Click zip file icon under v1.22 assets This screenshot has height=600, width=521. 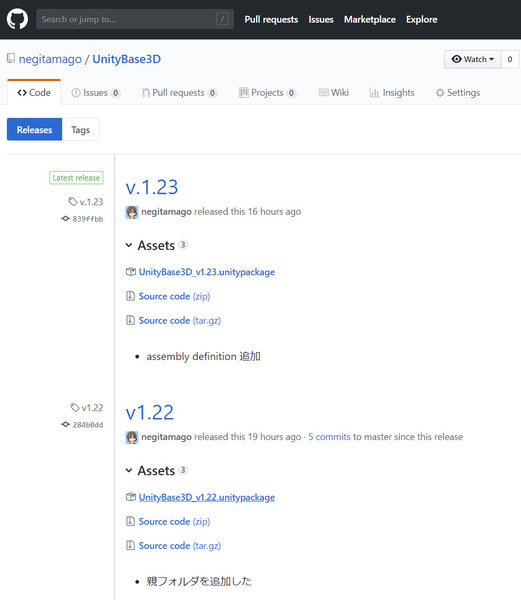tap(130, 521)
